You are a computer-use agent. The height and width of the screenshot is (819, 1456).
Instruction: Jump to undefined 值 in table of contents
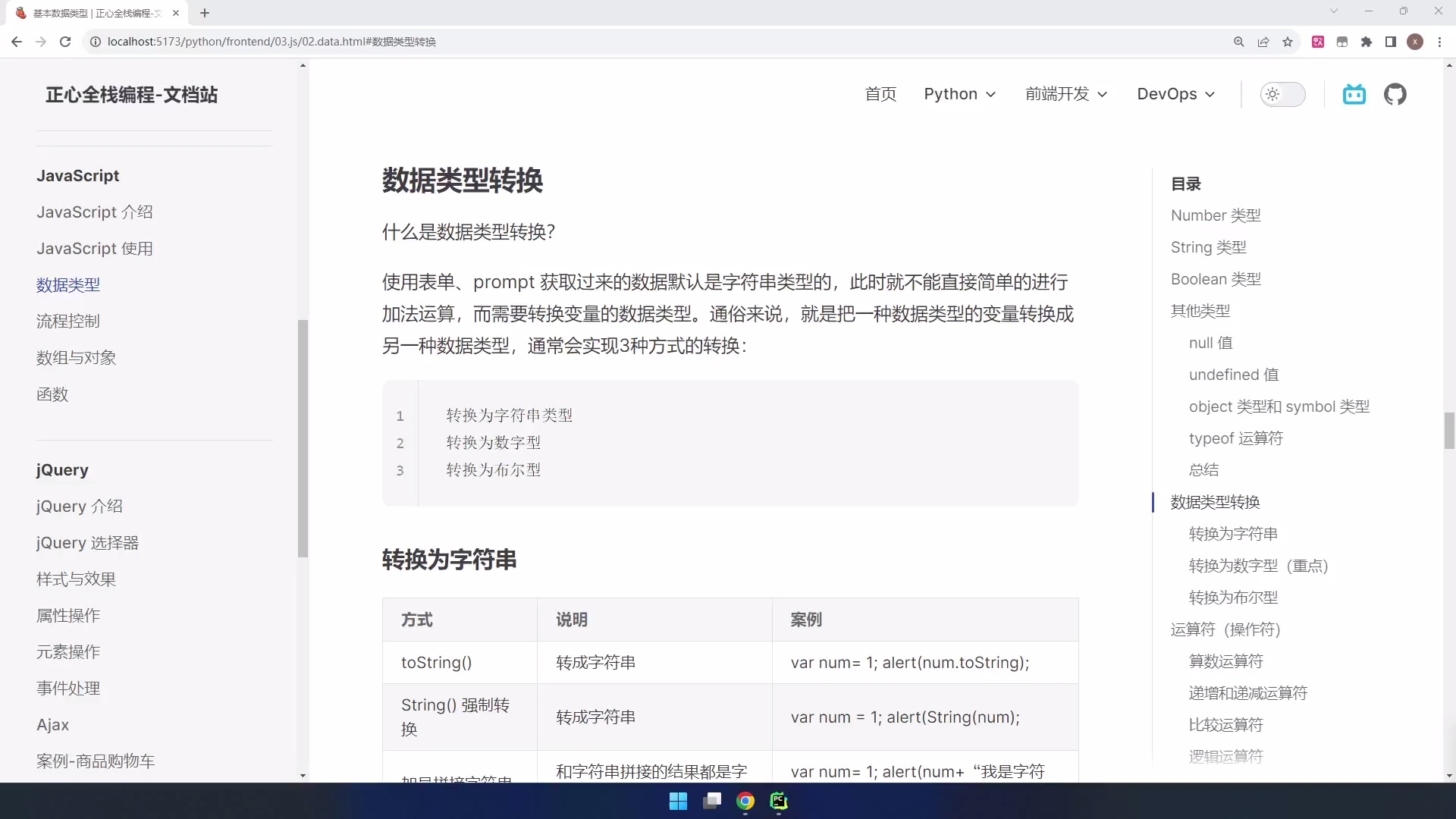click(x=1234, y=375)
